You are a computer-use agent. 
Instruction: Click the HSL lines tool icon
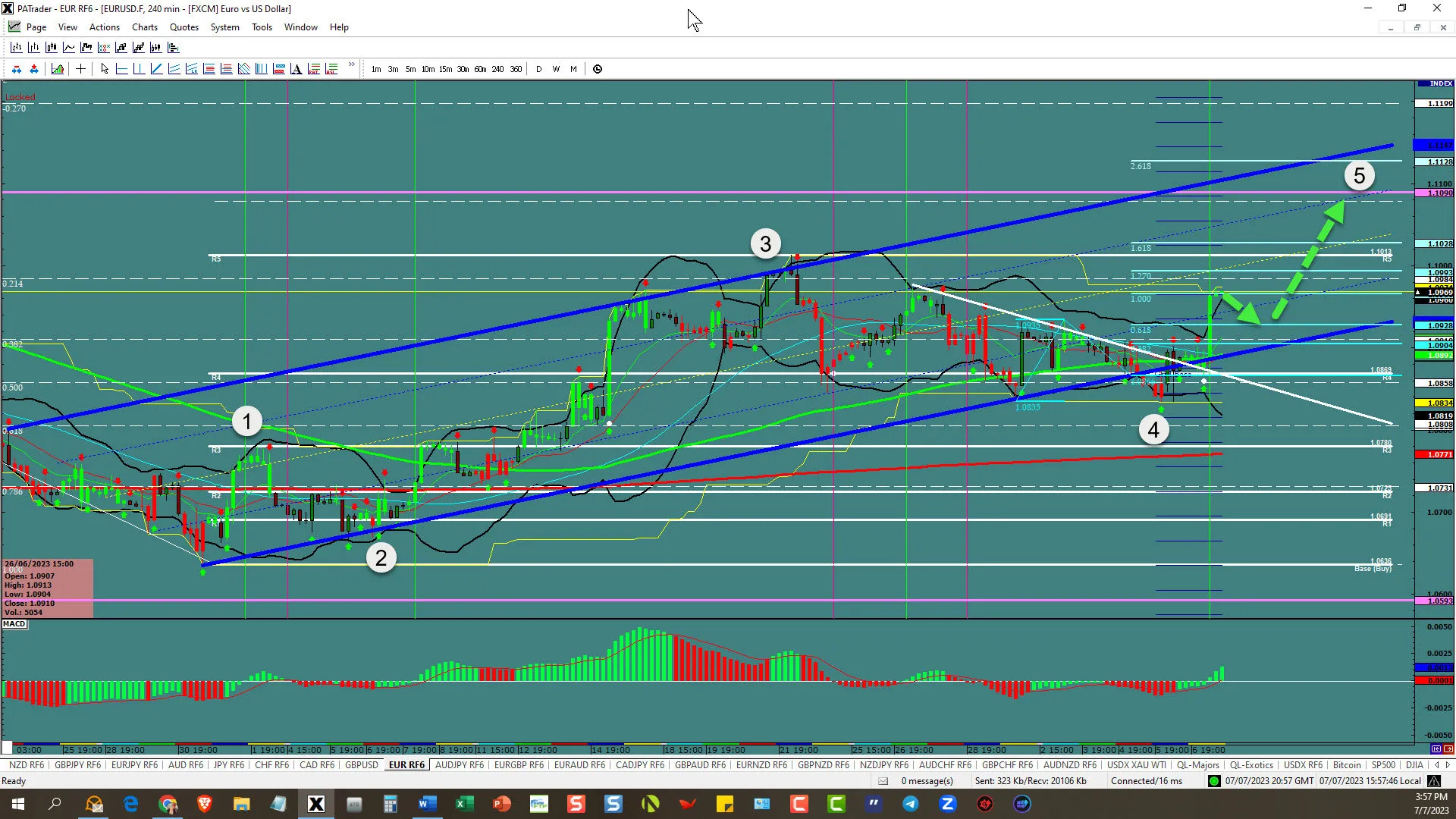tap(331, 69)
